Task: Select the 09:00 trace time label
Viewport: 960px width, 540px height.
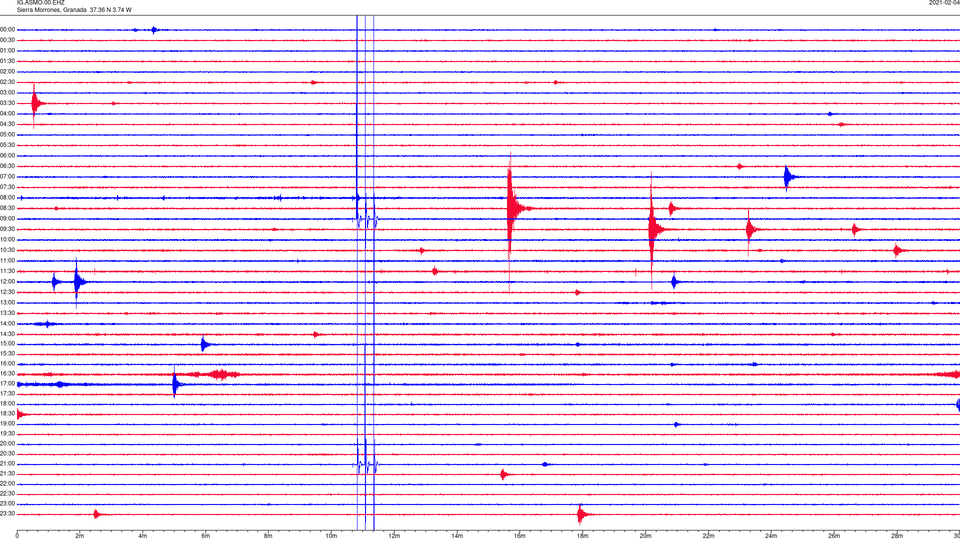Action: point(7,219)
